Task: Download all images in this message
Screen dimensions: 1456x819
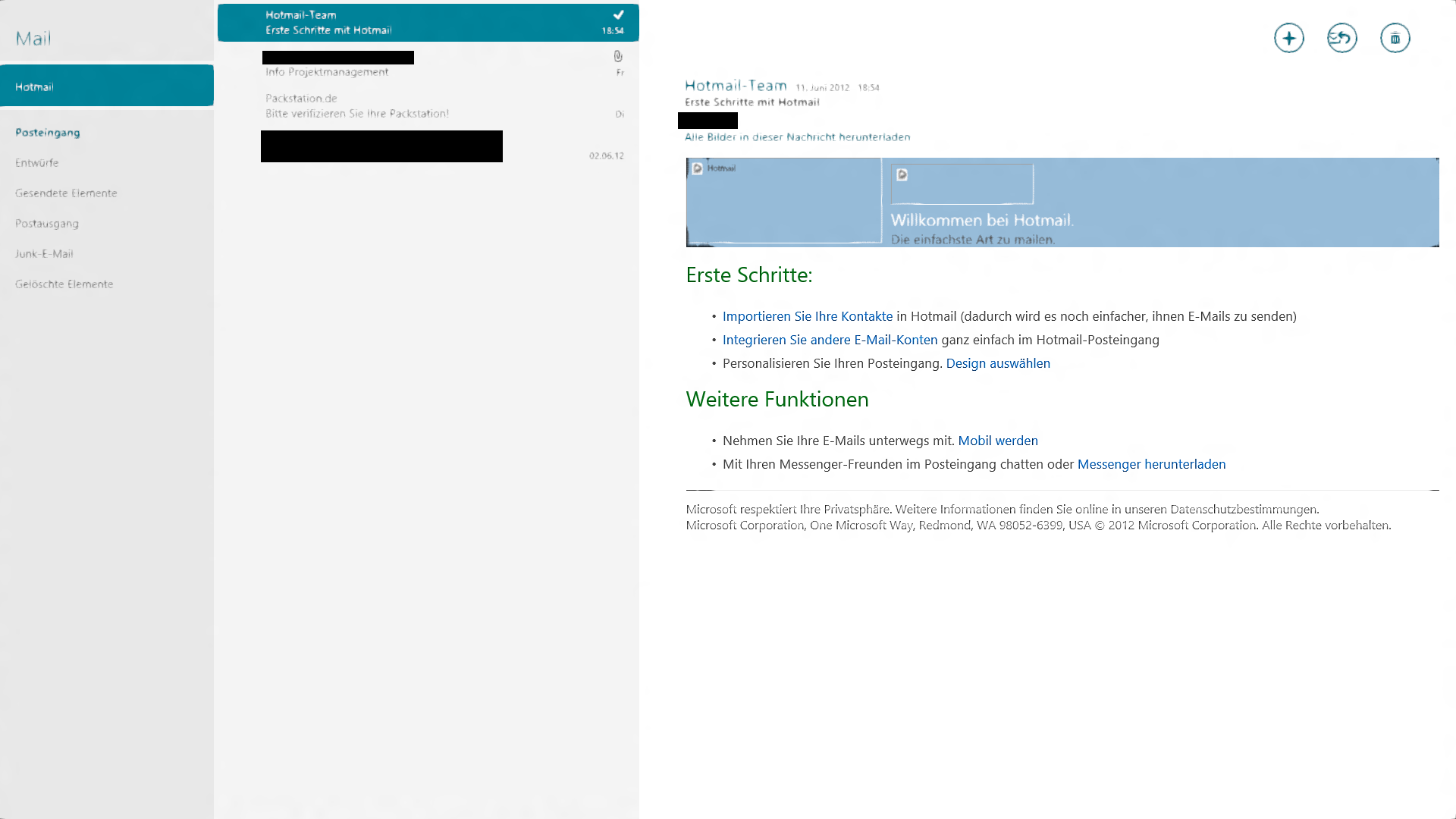Action: (797, 137)
